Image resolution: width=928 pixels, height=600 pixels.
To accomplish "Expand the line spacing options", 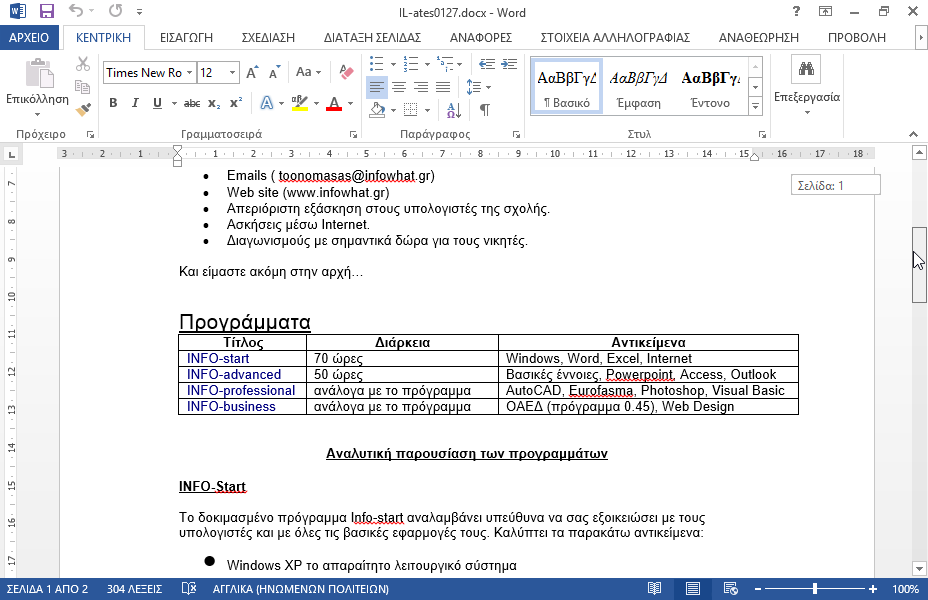I will tap(479, 88).
